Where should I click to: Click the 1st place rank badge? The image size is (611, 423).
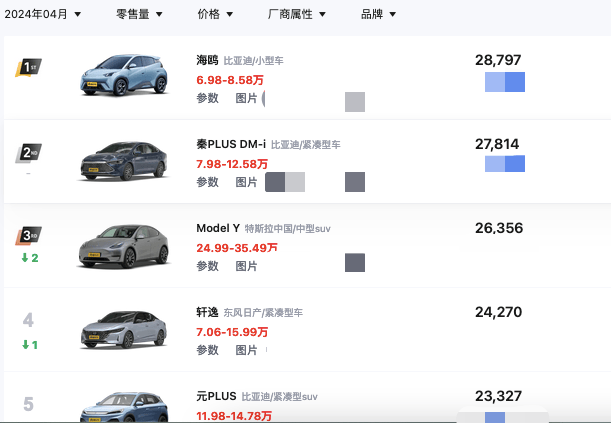point(28,68)
